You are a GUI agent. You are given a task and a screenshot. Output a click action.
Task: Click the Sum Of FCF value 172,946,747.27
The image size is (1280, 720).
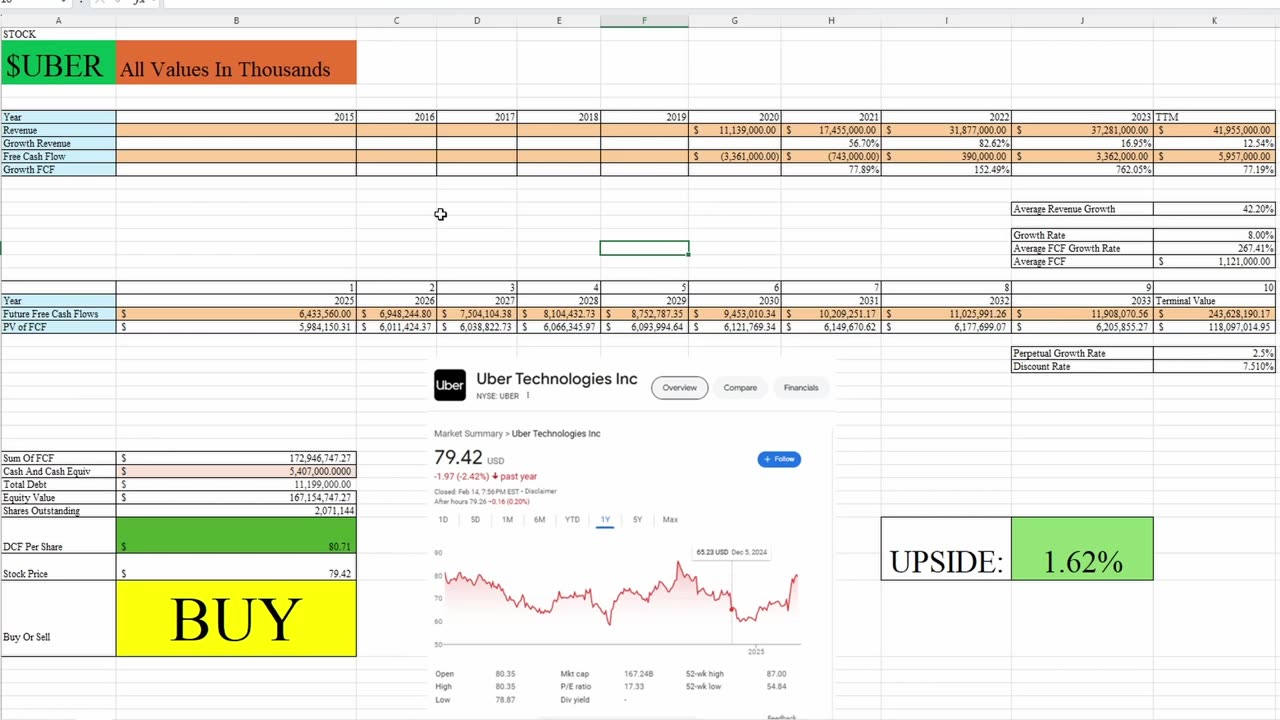(x=236, y=458)
